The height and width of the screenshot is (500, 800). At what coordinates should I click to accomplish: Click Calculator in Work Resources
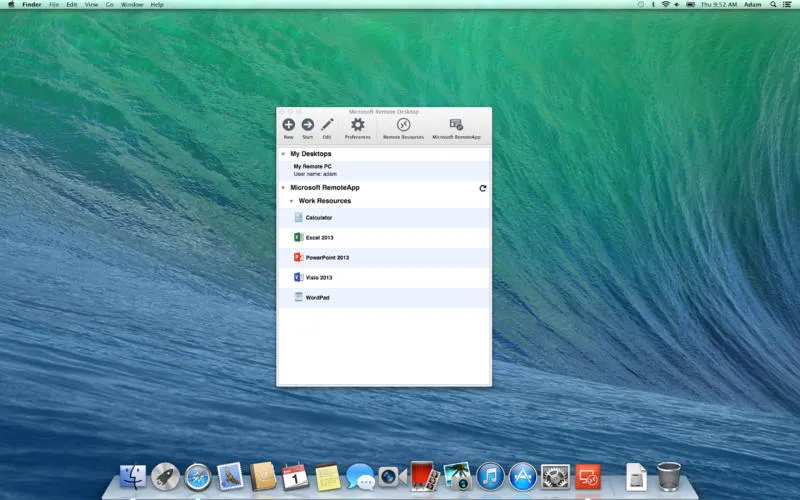[318, 217]
